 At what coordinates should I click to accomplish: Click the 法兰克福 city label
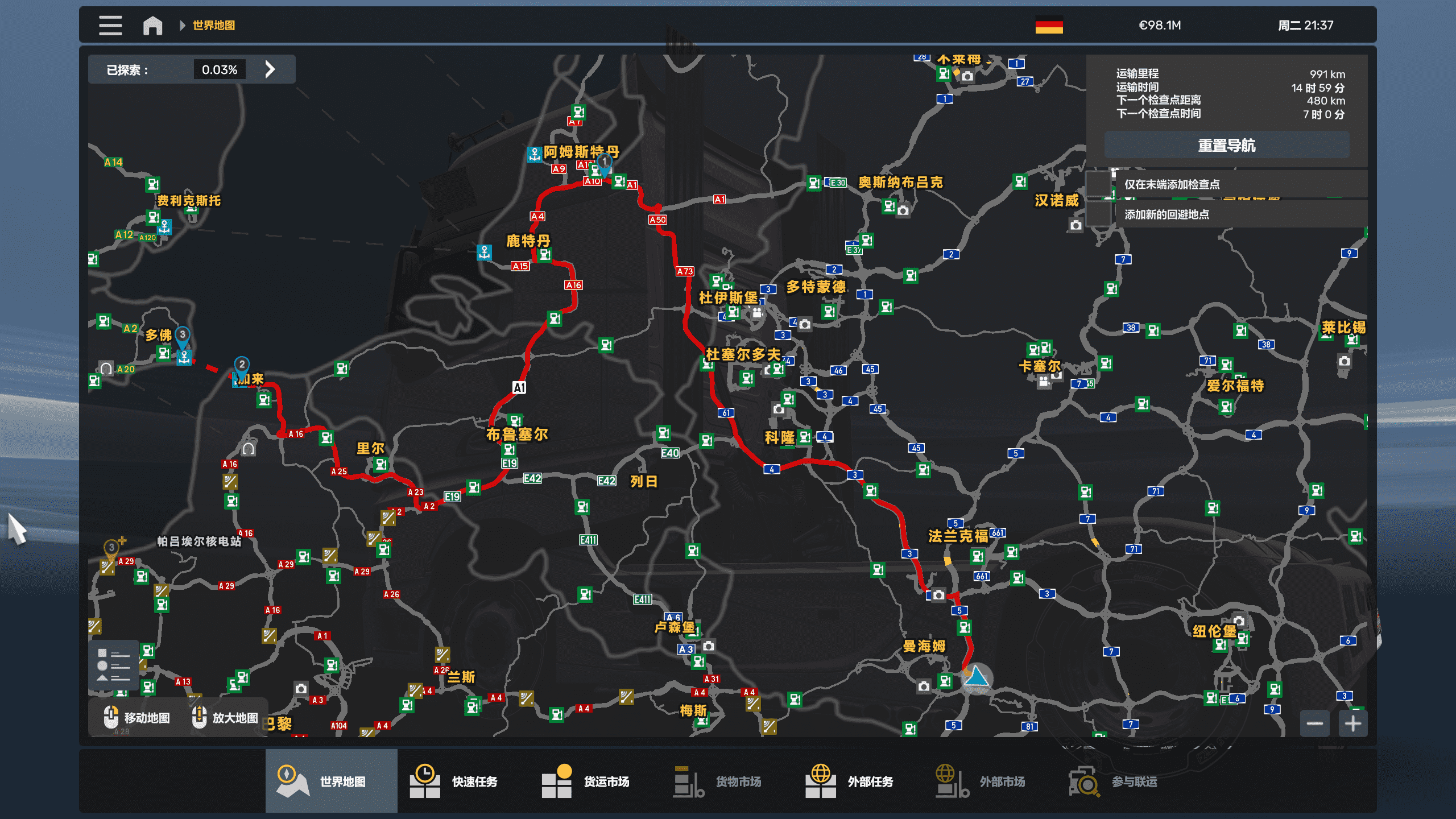tap(958, 536)
